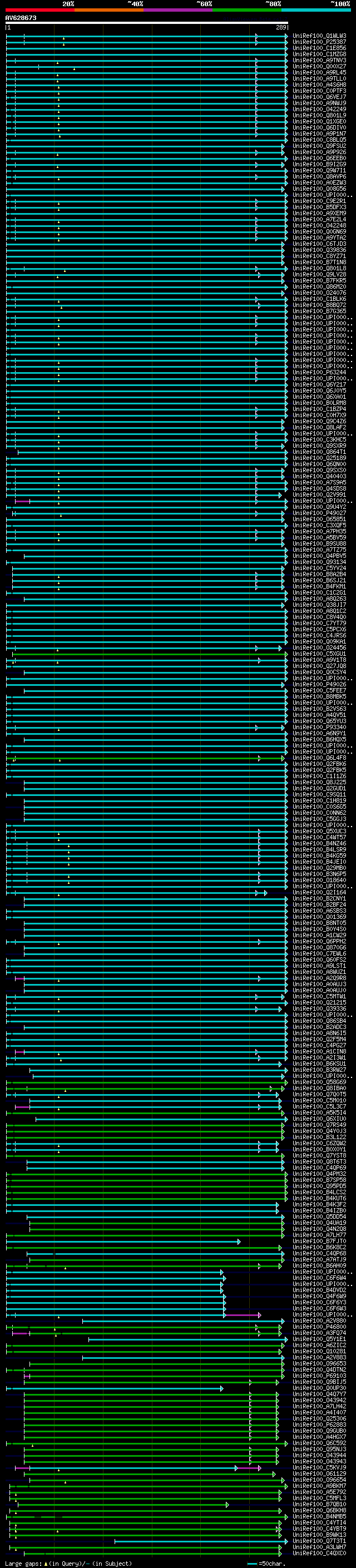
Task: Select label UniRef100_Q4F6W9
Action: tap(319, 1297)
